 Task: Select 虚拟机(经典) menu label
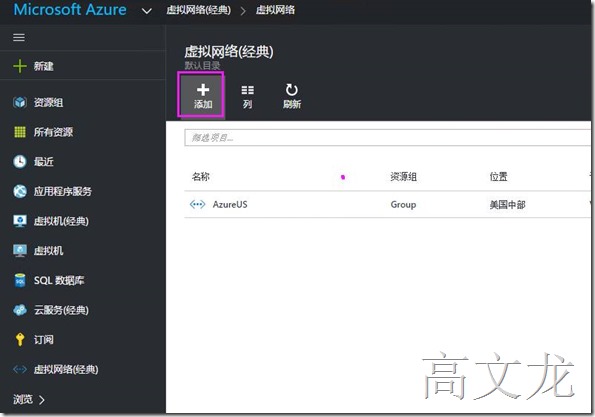click(x=61, y=220)
